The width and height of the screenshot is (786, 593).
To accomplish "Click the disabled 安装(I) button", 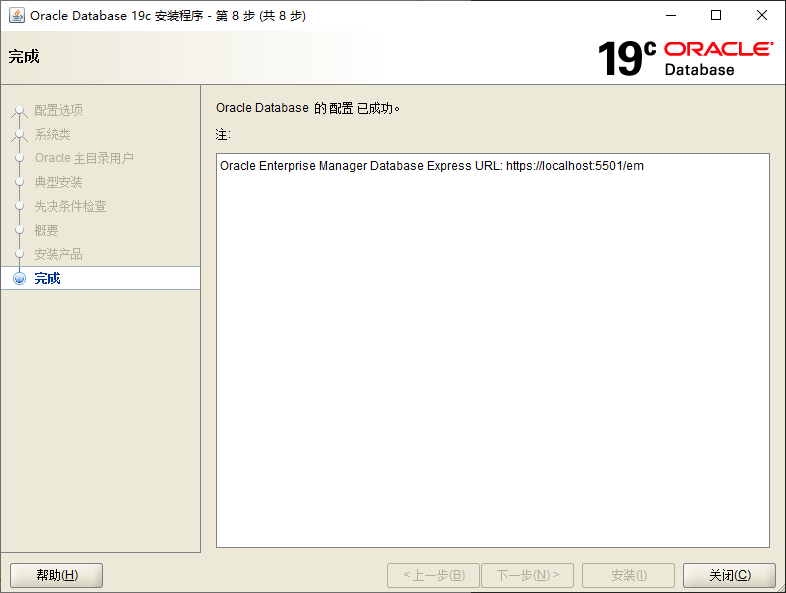I will (628, 575).
